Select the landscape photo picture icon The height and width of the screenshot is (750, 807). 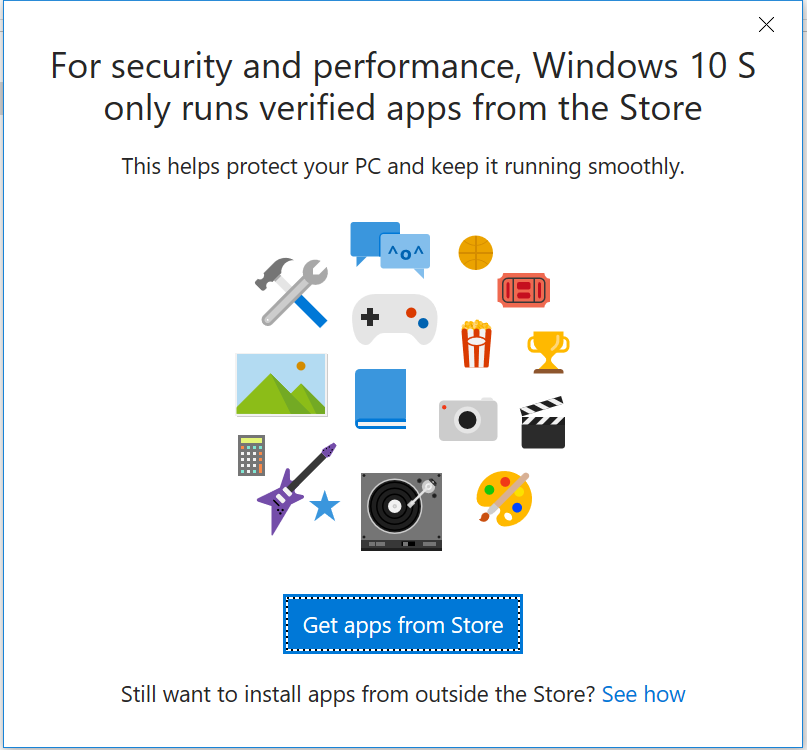point(281,385)
